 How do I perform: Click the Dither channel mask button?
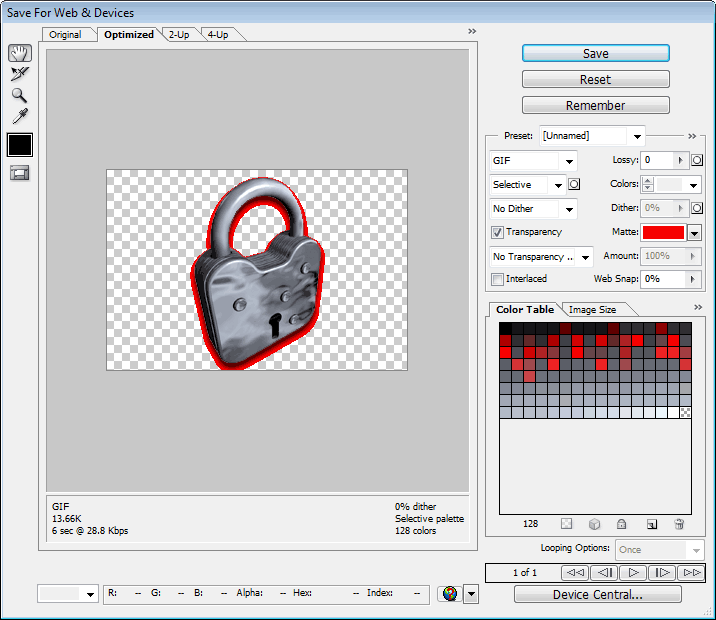coord(697,208)
